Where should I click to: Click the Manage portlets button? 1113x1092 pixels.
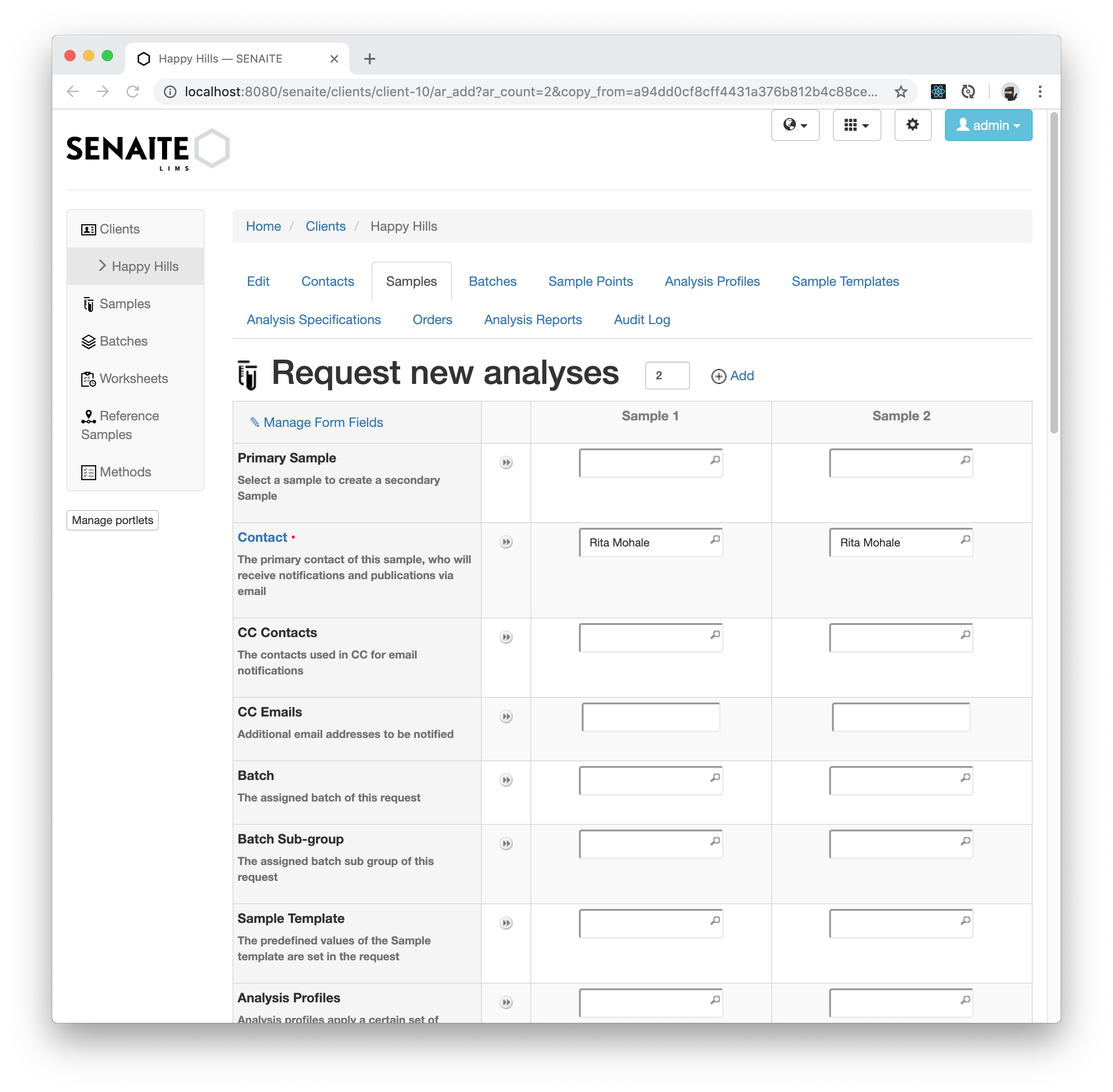tap(113, 520)
